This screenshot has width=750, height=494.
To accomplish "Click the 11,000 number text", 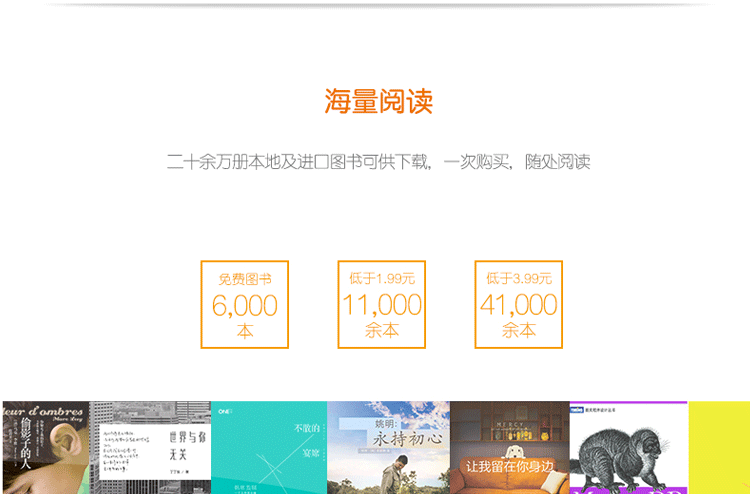I will click(x=381, y=305).
